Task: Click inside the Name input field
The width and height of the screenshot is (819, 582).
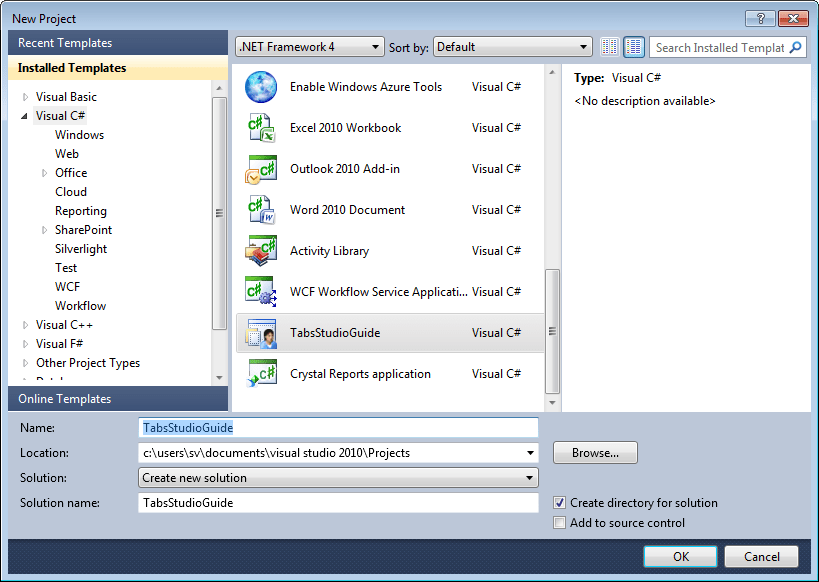Action: point(337,428)
